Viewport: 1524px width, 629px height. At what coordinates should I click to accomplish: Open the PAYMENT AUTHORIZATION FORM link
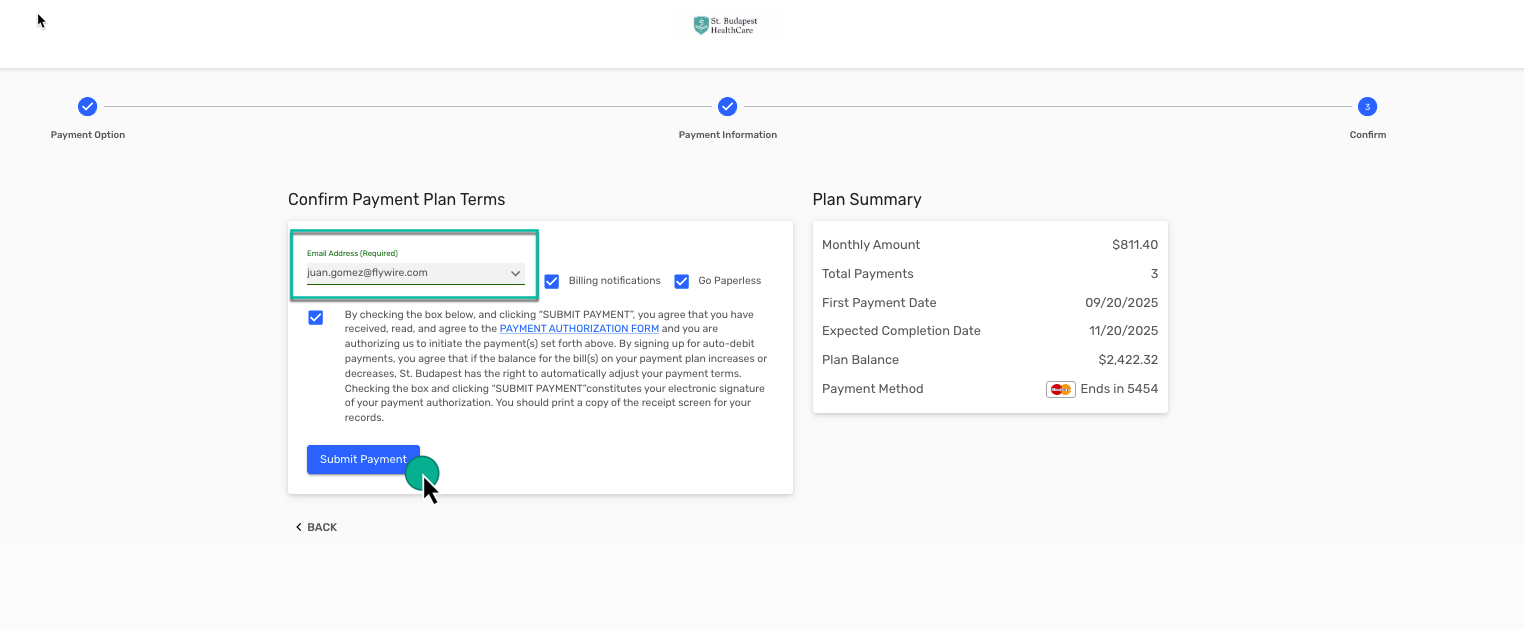[x=579, y=328]
